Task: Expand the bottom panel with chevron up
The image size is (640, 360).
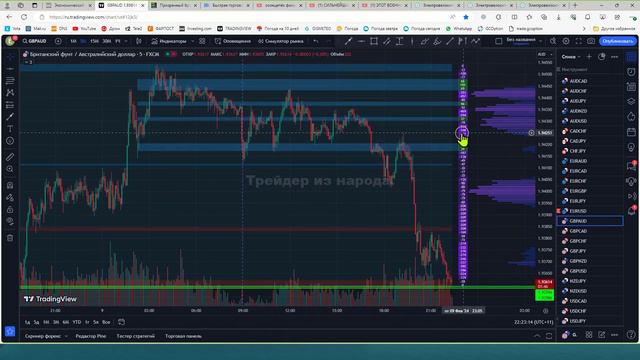Action: click(537, 336)
